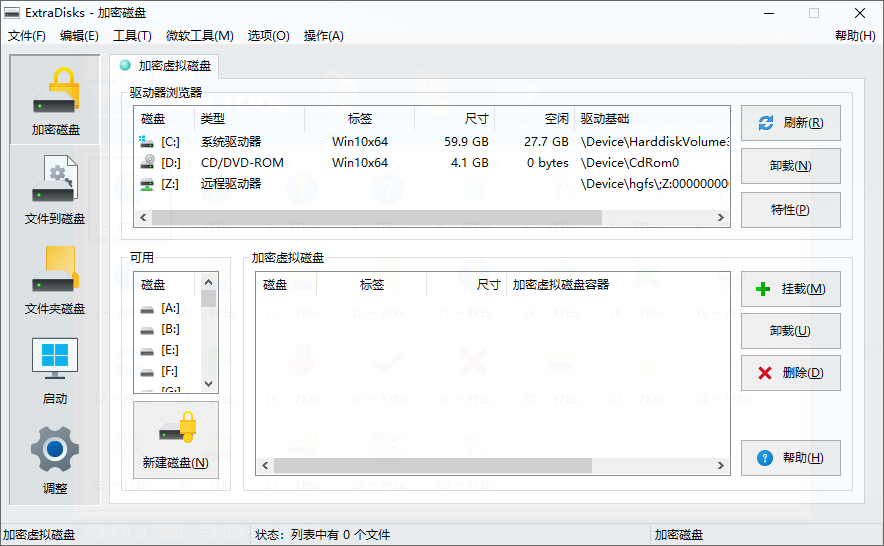Click the teal dot on 加密虚拟磁盘 tab

[125, 65]
